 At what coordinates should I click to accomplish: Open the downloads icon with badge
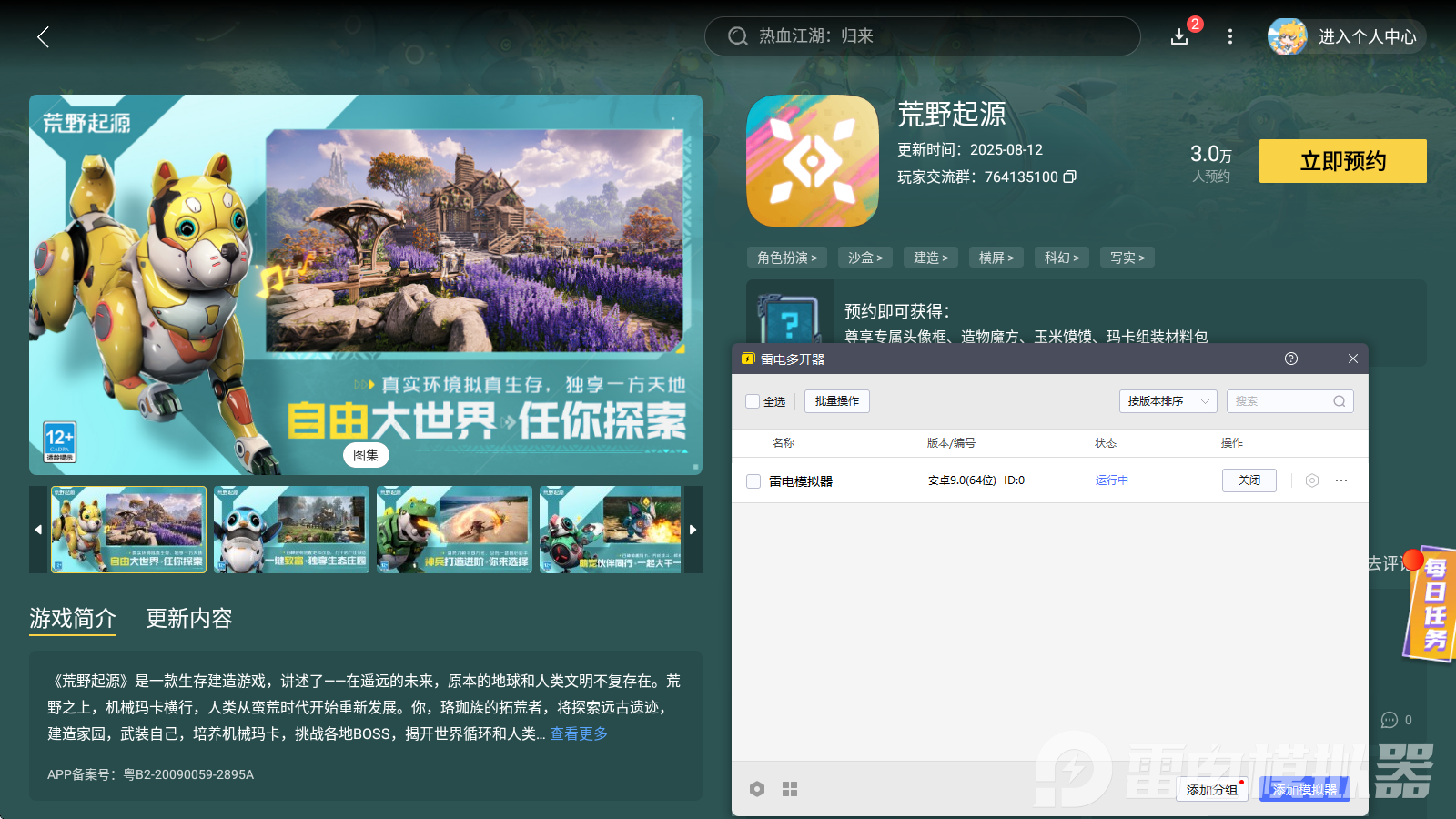1179,36
